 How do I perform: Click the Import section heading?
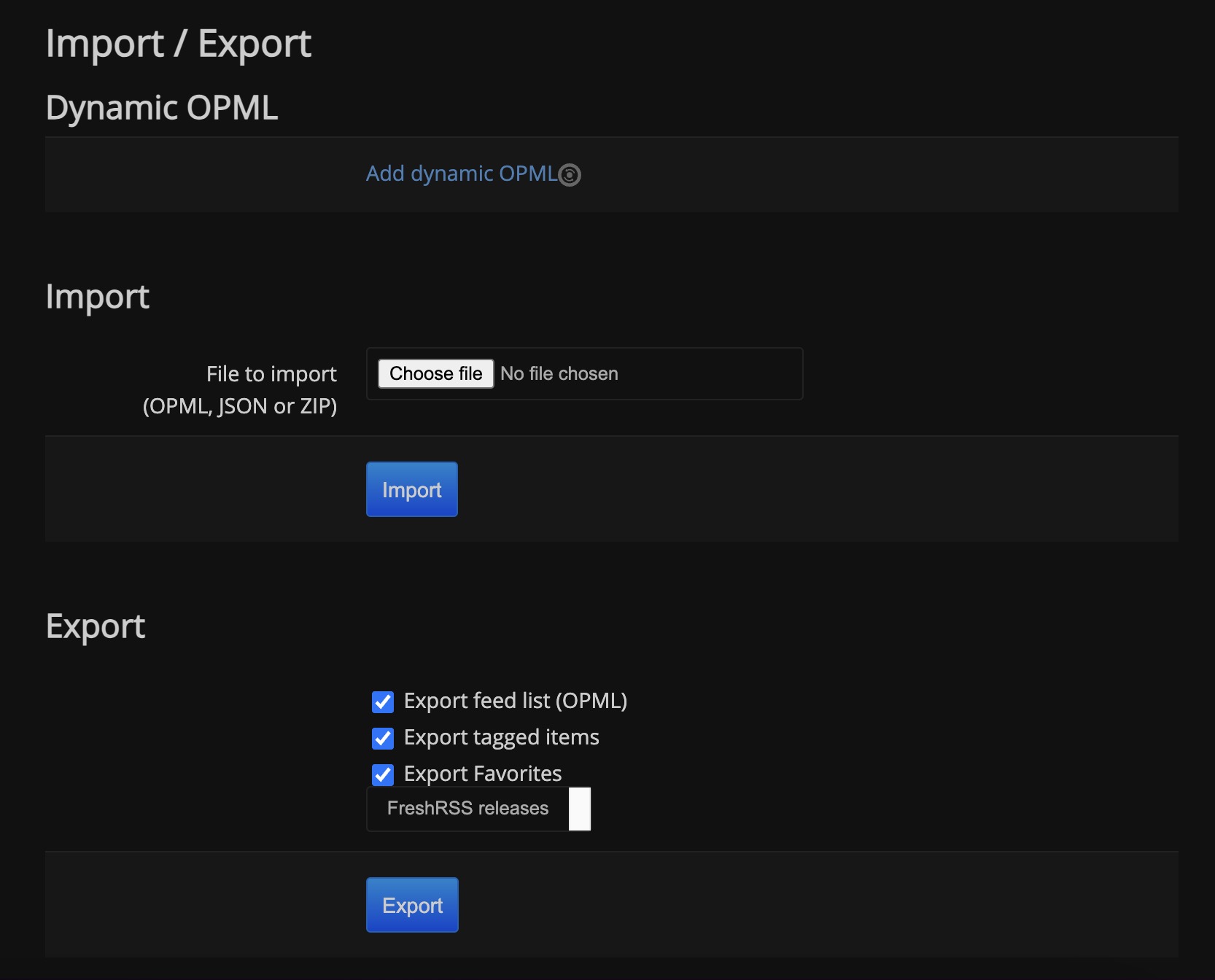(x=97, y=296)
